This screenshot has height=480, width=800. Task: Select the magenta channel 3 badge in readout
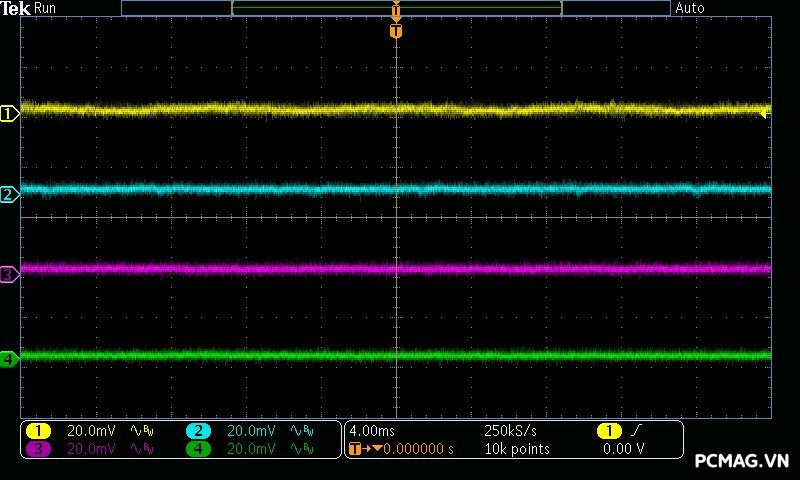(38, 449)
